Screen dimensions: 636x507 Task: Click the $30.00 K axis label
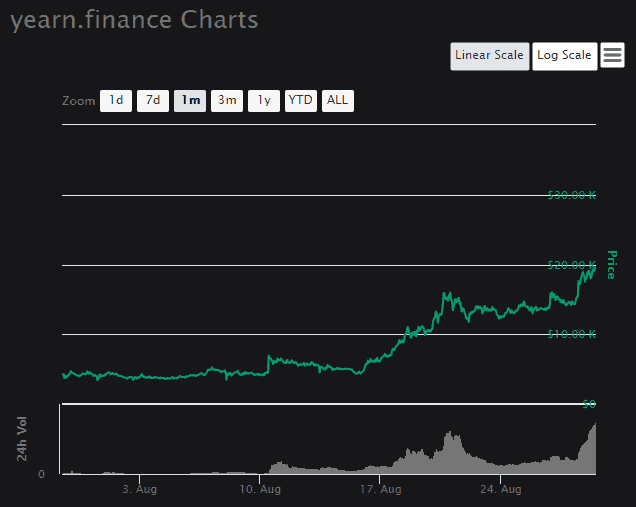pos(572,195)
